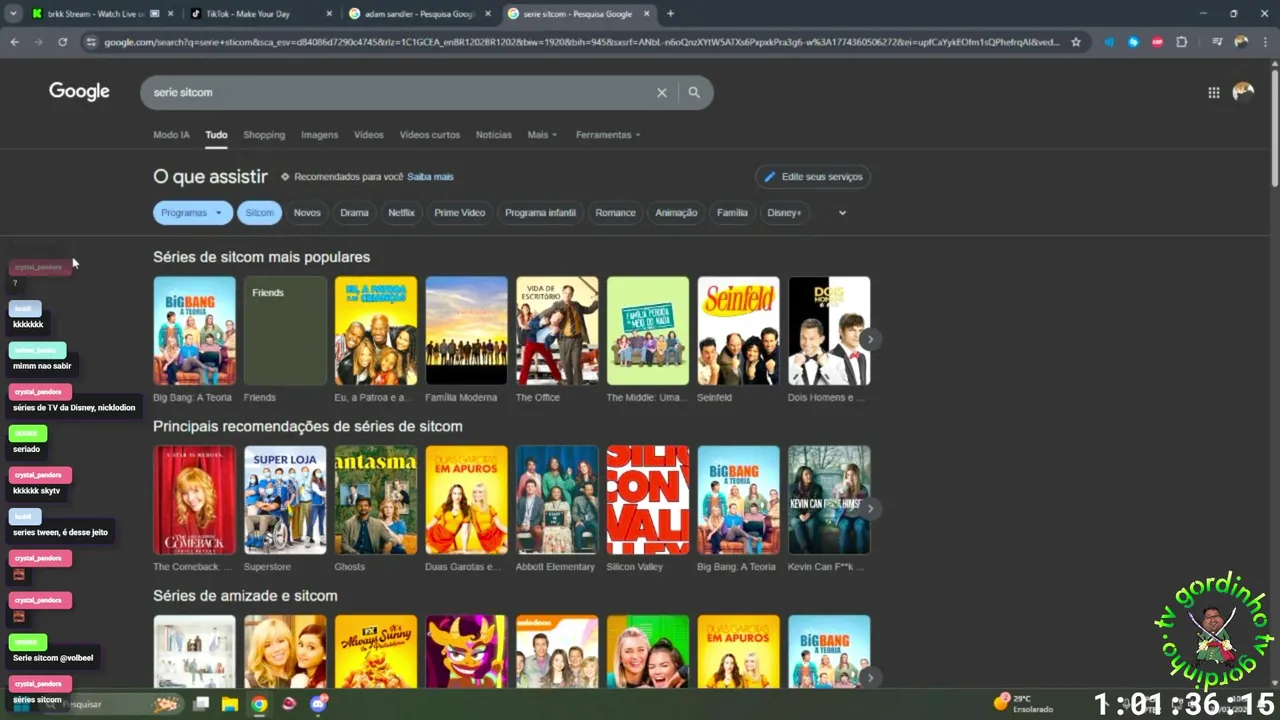Open Chrome from the Windows taskbar
This screenshot has width=1280, height=720.
pyautogui.click(x=259, y=704)
